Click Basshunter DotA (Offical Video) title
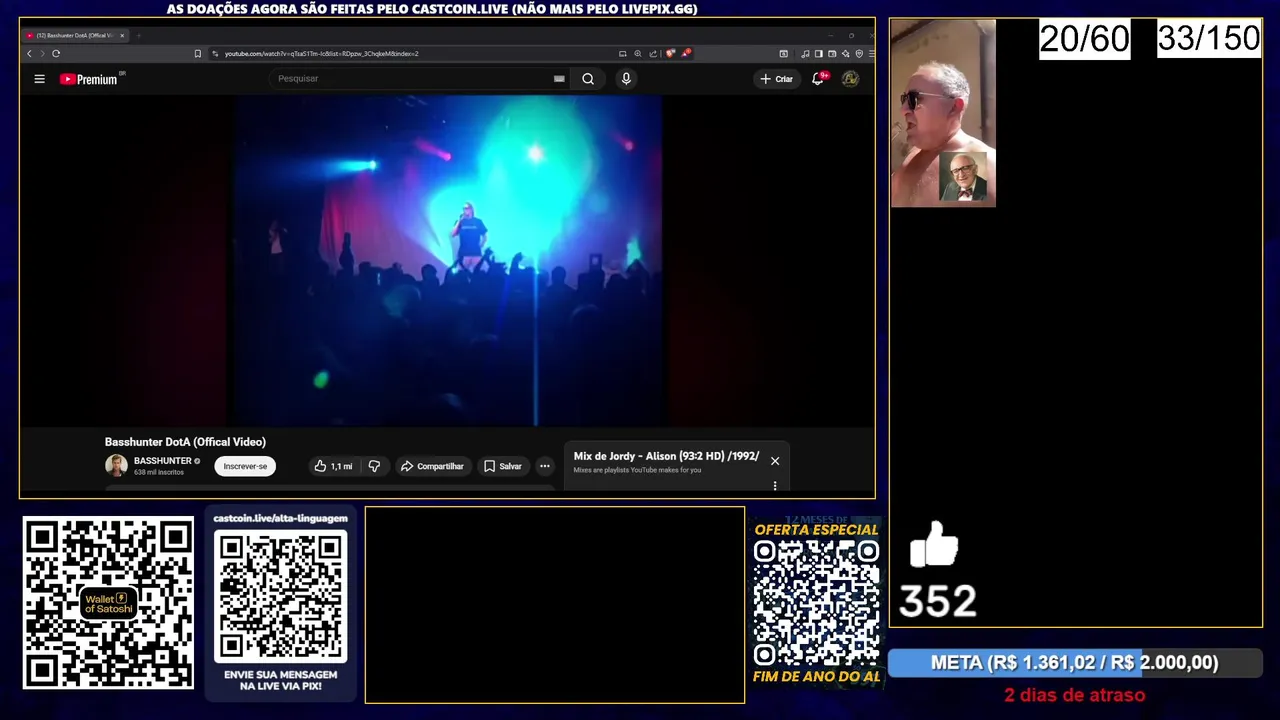Viewport: 1280px width, 720px height. coord(185,442)
